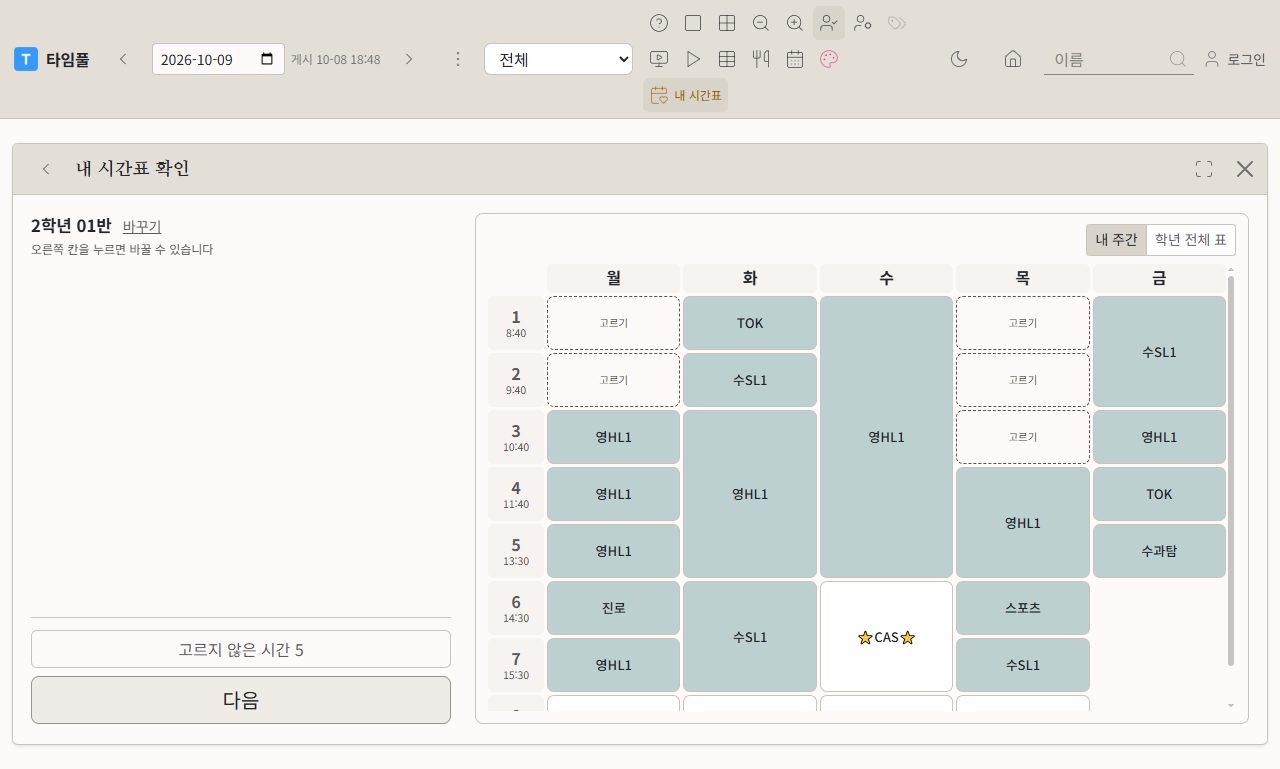The height and width of the screenshot is (769, 1280).
Task: Click the help question mark icon
Action: 659,23
